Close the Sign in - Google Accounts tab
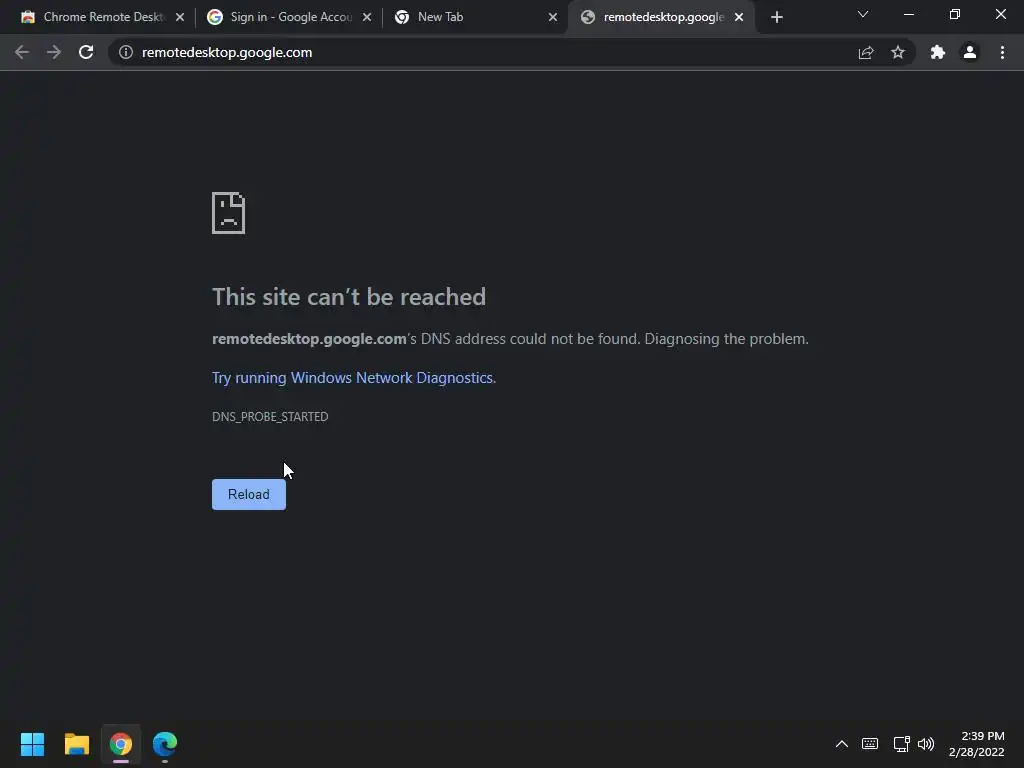The height and width of the screenshot is (768, 1024). tap(367, 18)
